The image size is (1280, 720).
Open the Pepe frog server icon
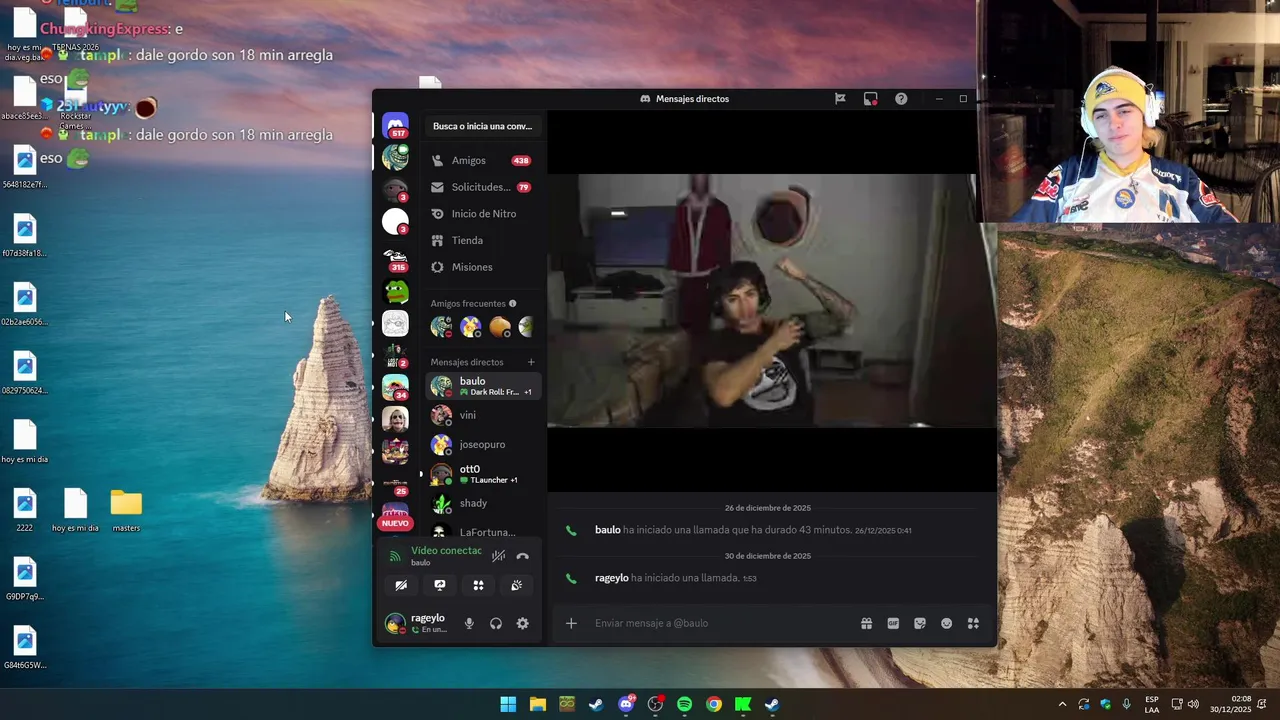(396, 291)
